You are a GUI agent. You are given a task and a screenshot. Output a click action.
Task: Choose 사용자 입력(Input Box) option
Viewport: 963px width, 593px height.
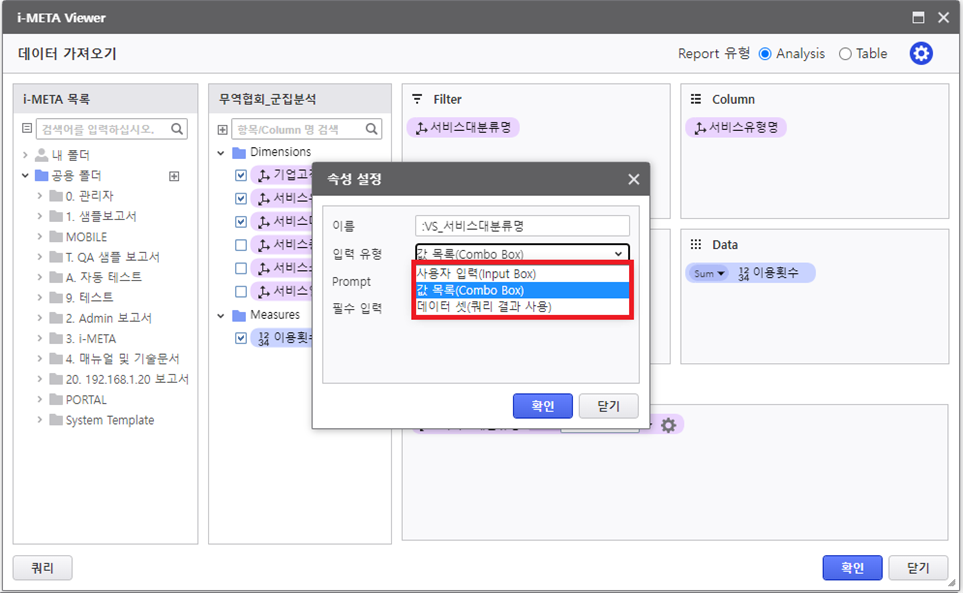pyautogui.click(x=476, y=274)
